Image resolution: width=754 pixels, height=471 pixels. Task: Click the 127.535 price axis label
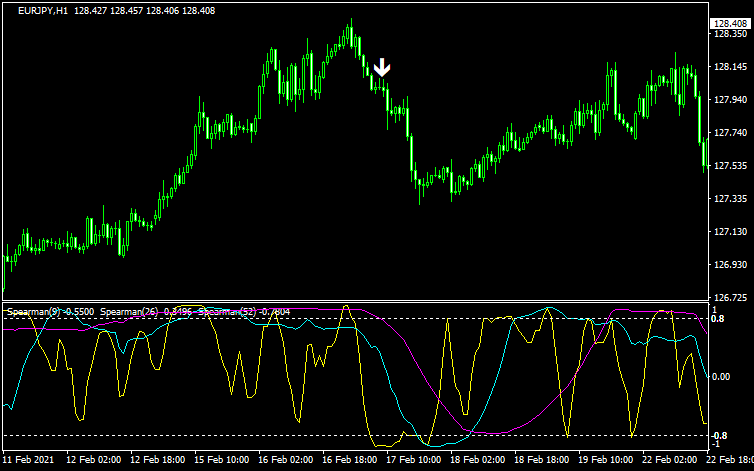pyautogui.click(x=728, y=166)
